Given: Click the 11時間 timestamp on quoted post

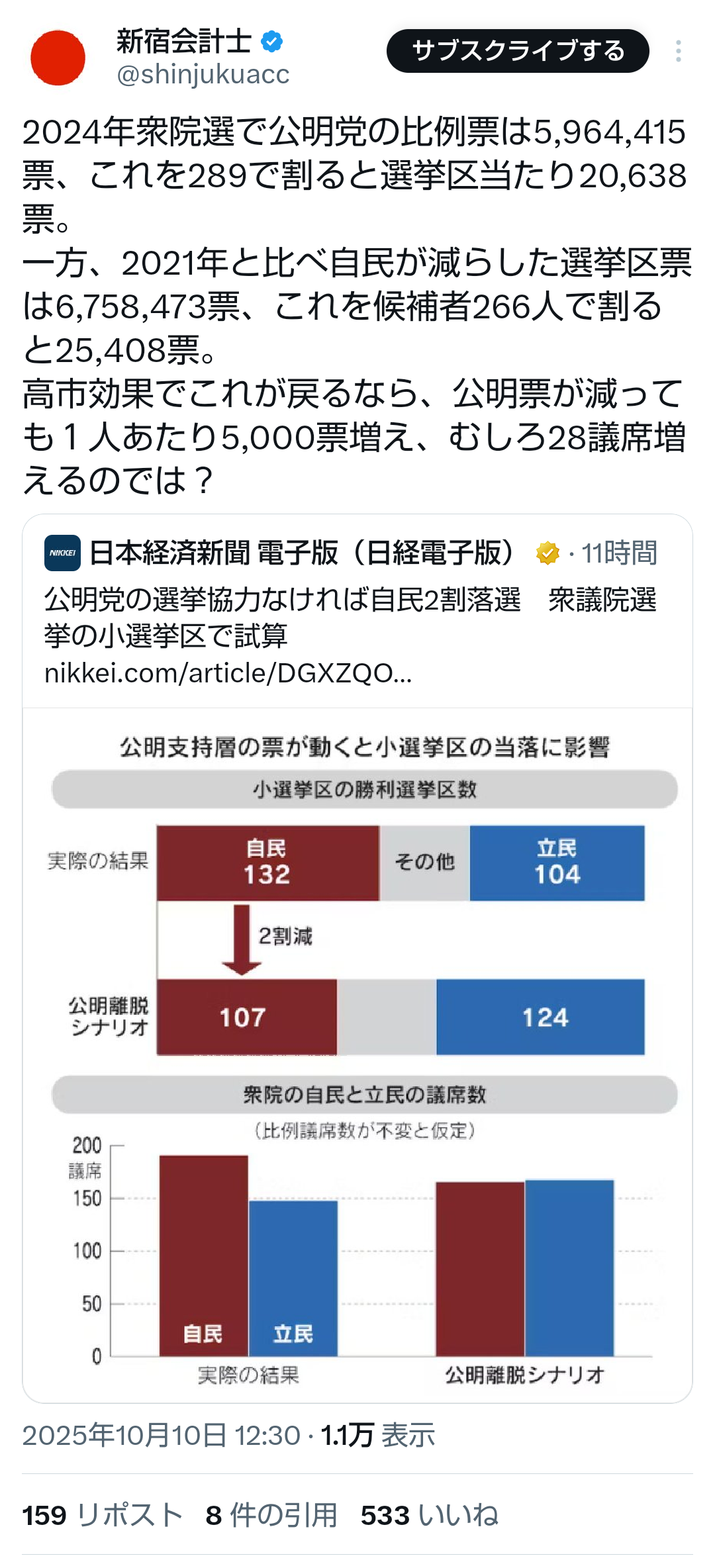Looking at the screenshot, I should 620,553.
